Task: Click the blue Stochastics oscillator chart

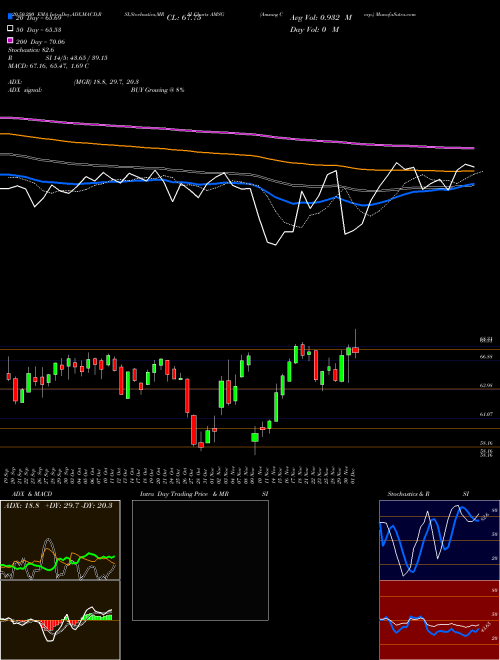Action: coord(439,540)
